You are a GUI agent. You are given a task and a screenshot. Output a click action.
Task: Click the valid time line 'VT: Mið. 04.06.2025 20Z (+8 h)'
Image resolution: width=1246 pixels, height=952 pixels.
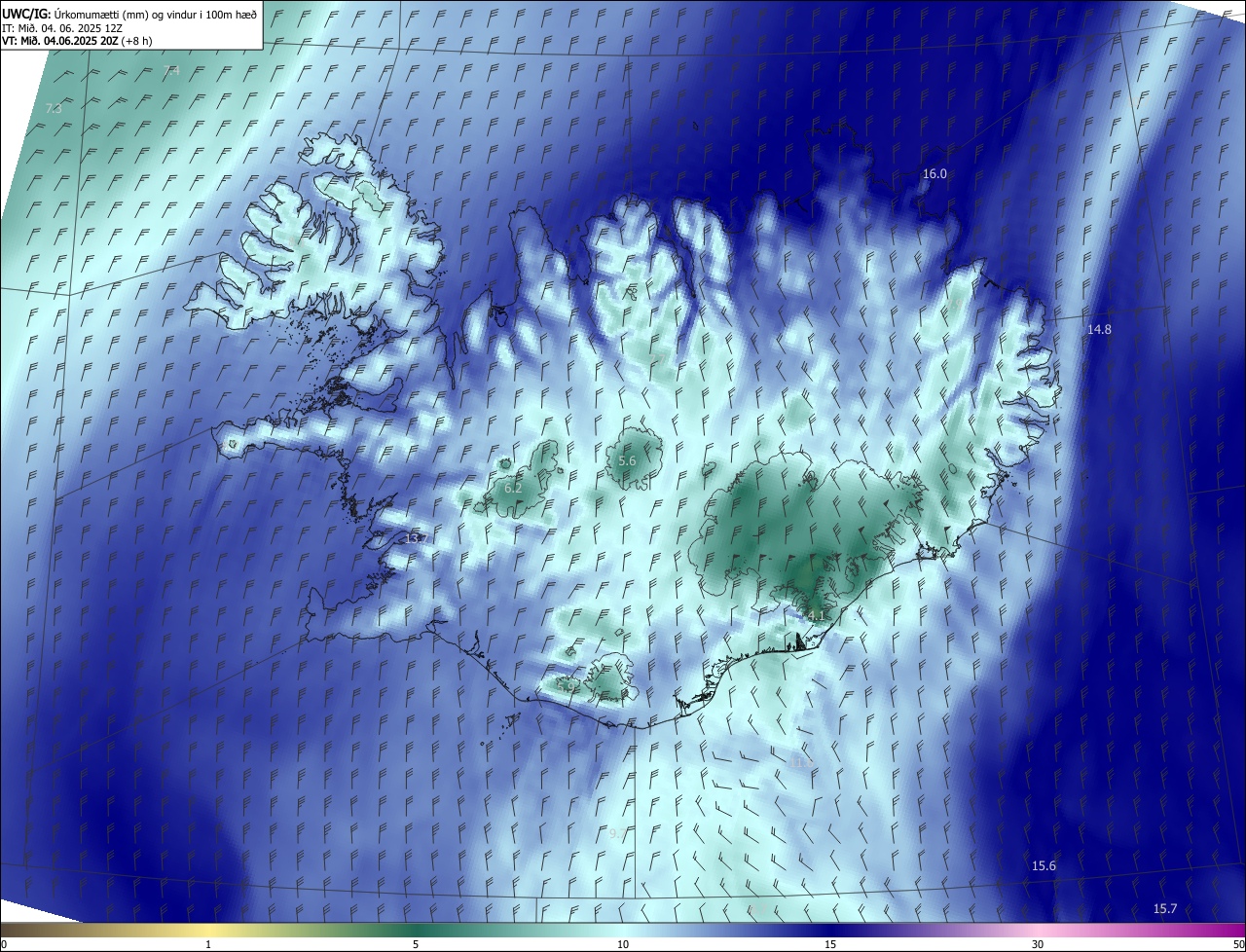(77, 41)
